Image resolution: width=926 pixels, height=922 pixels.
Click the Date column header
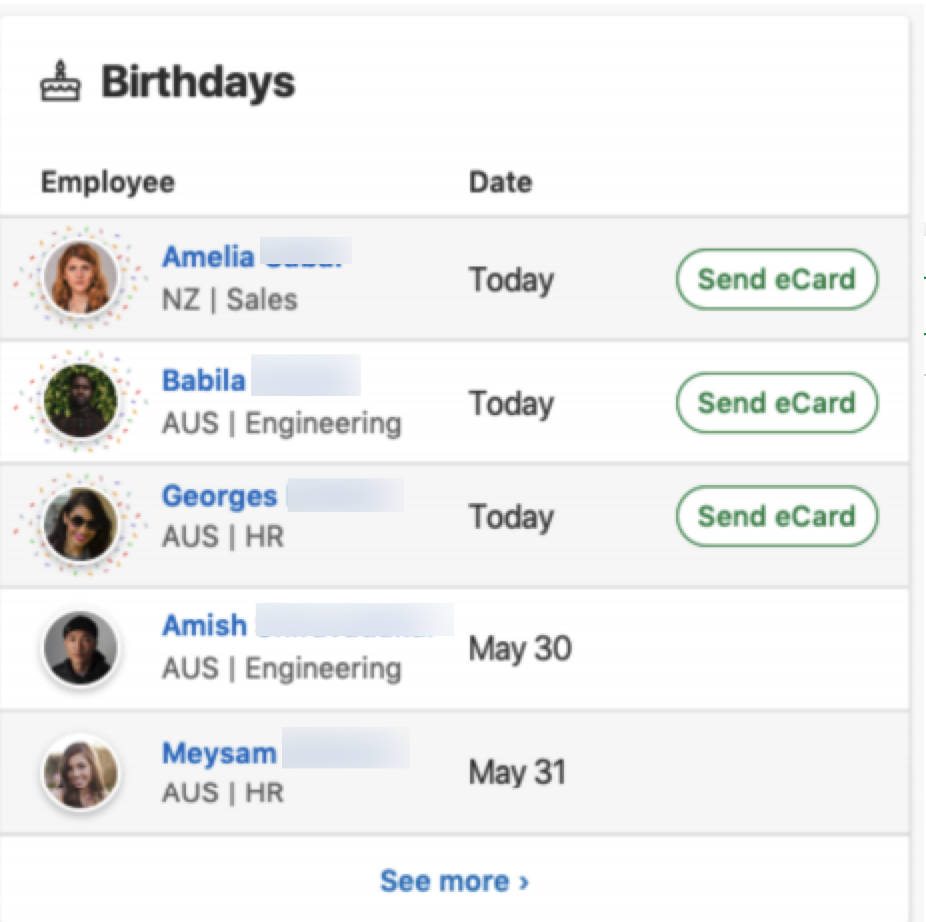click(x=502, y=182)
